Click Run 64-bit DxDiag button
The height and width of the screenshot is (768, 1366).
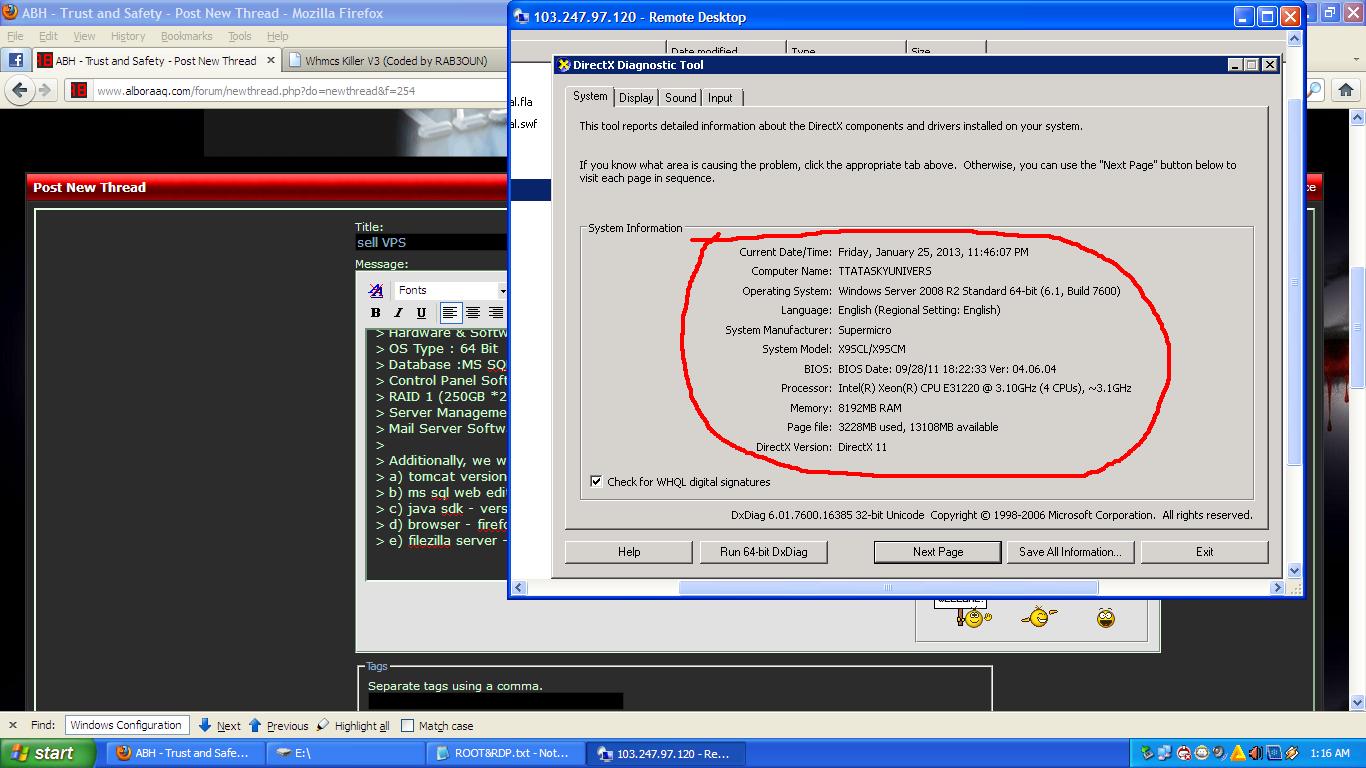click(x=764, y=552)
